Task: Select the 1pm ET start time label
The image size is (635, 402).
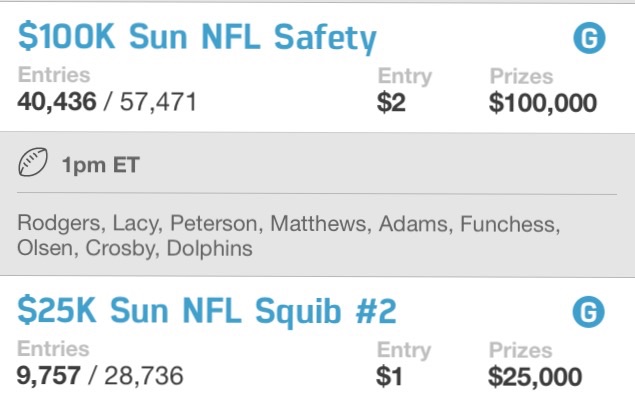Action: [100, 165]
